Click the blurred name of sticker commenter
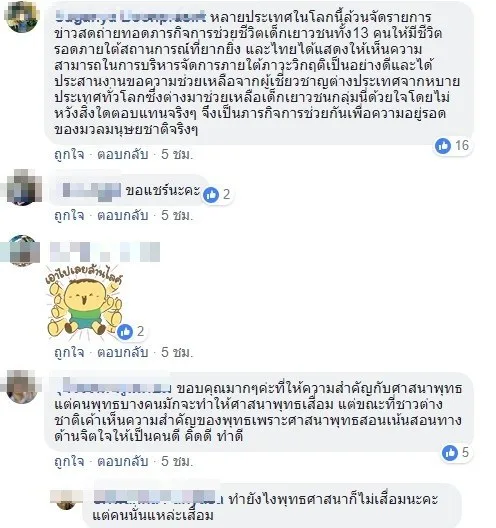This screenshot has width=496, height=528. tap(105, 252)
